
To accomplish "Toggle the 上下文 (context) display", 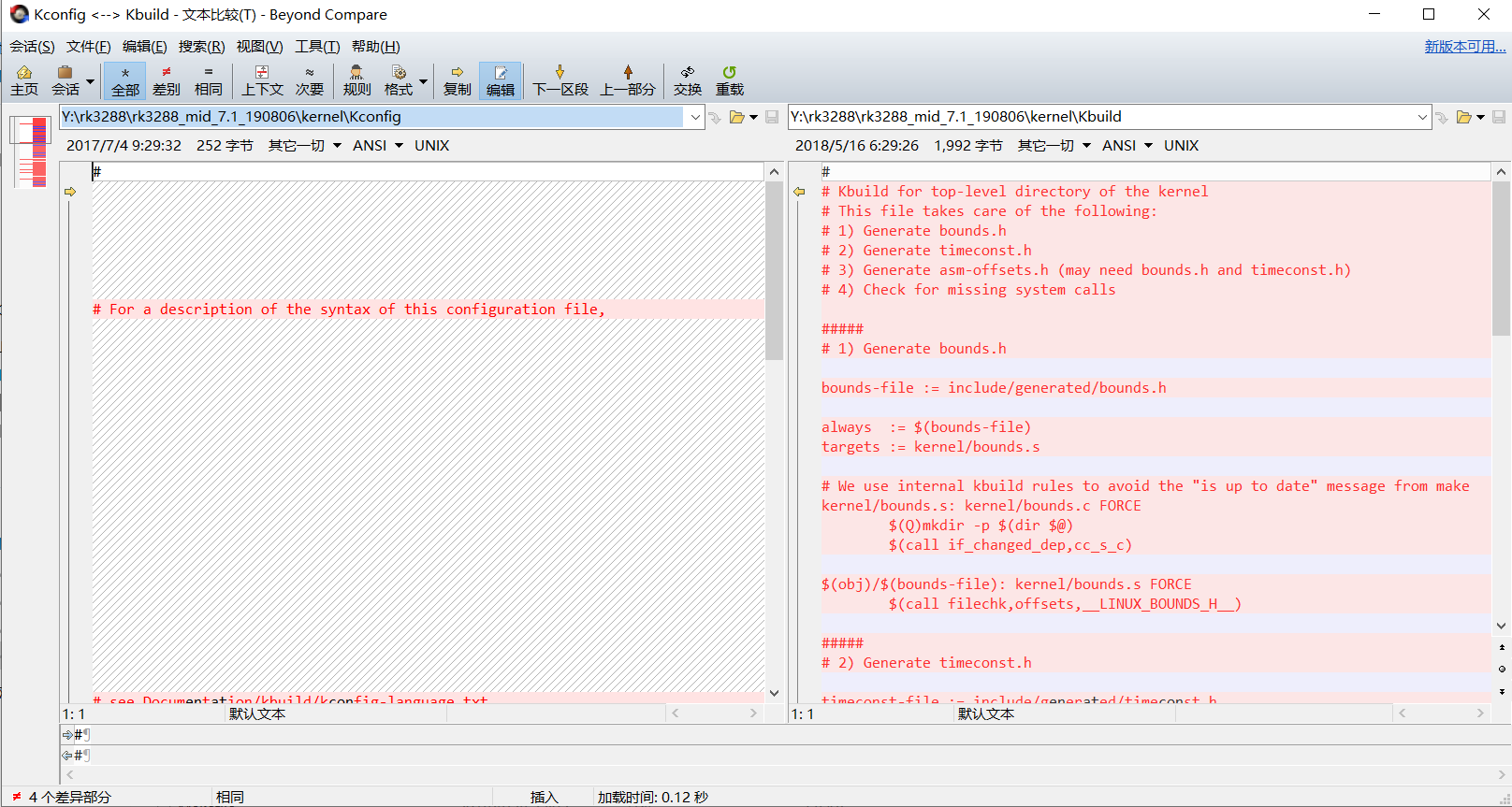I will (262, 81).
